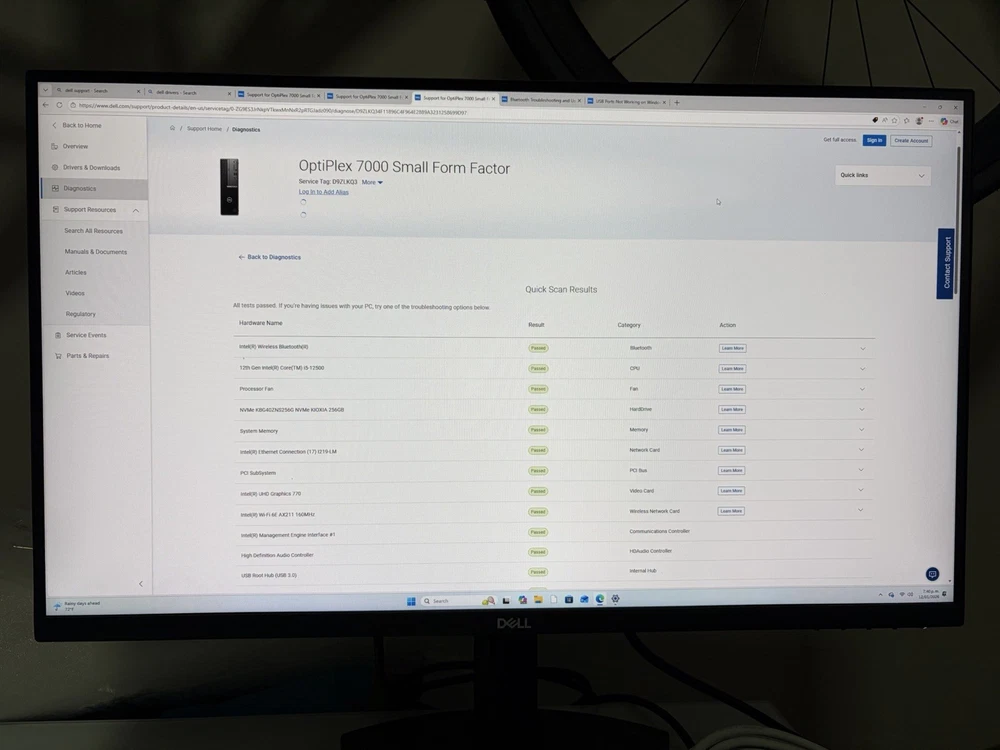Collapse the left sidebar with arrow
This screenshot has height=750, width=1000.
[140, 584]
